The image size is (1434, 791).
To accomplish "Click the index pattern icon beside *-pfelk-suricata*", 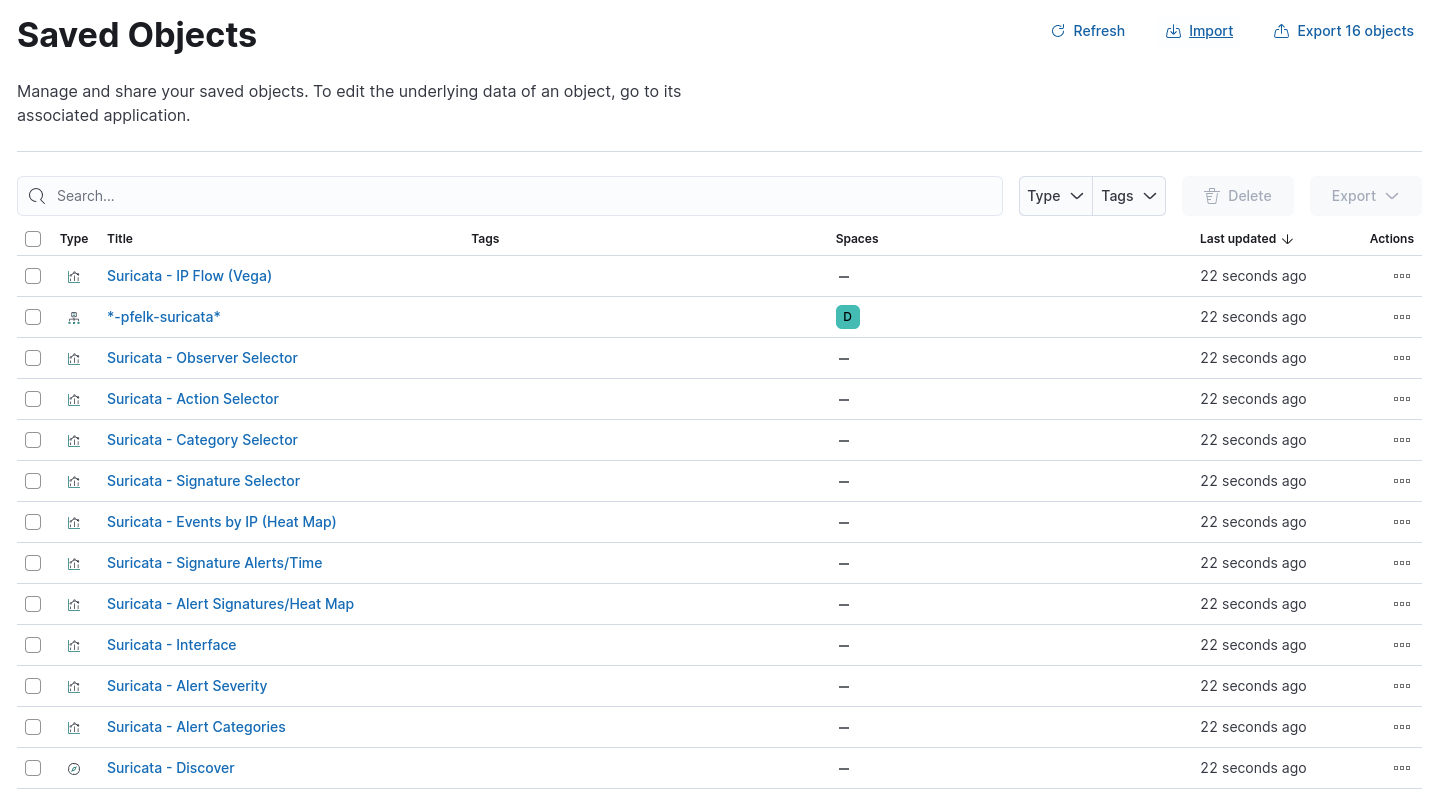I will (73, 318).
